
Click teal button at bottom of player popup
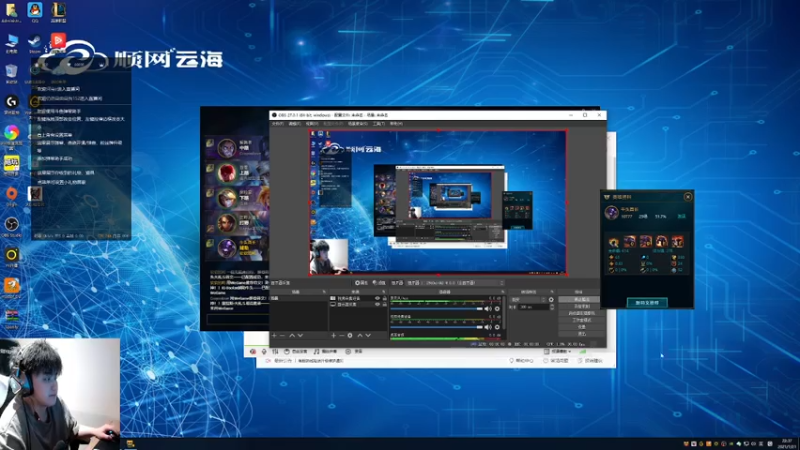coord(647,303)
